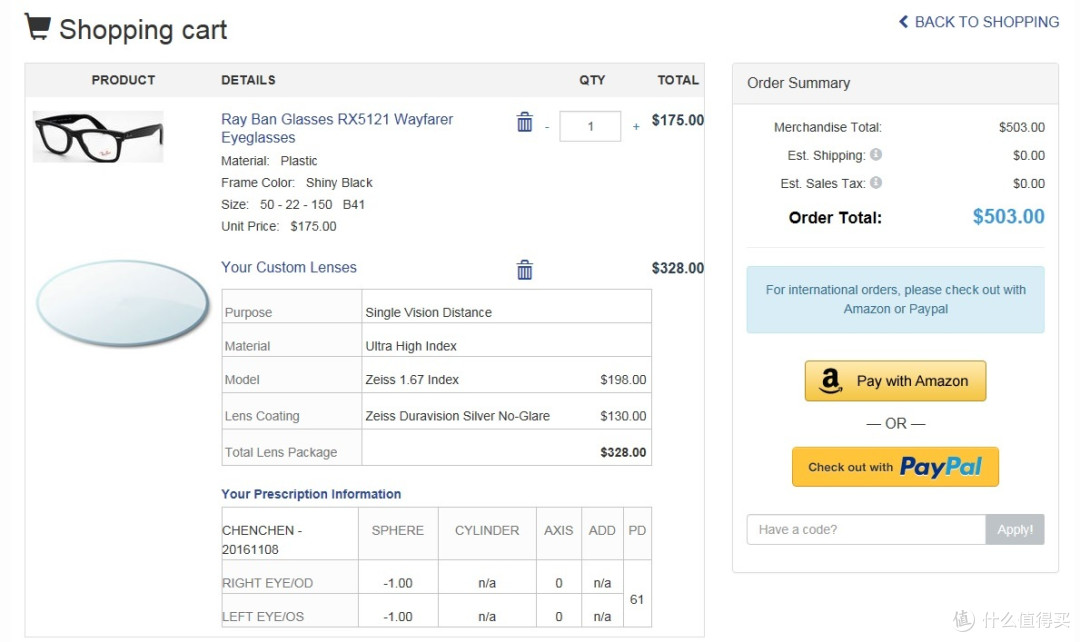Click the Order Total amount
The height and width of the screenshot is (642, 1080).
coord(1008,217)
